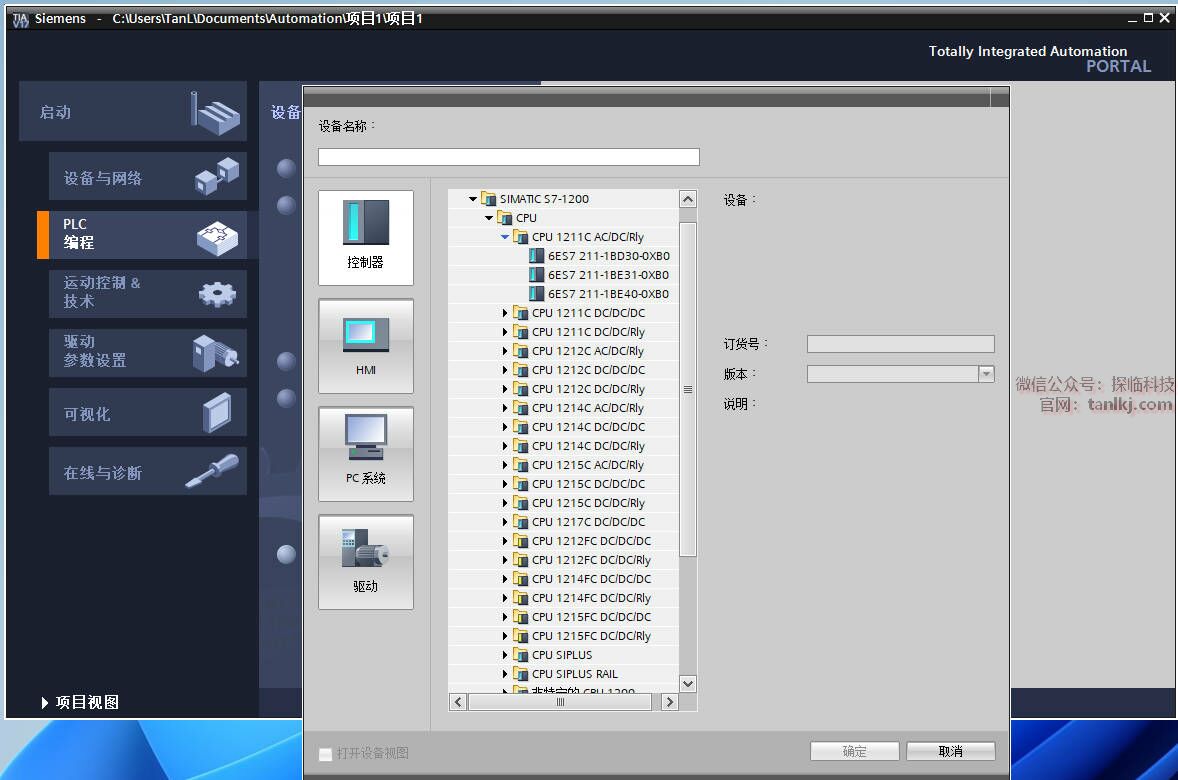Select the 驱动 drive device category
Screen dimensions: 1178x780
[366, 562]
